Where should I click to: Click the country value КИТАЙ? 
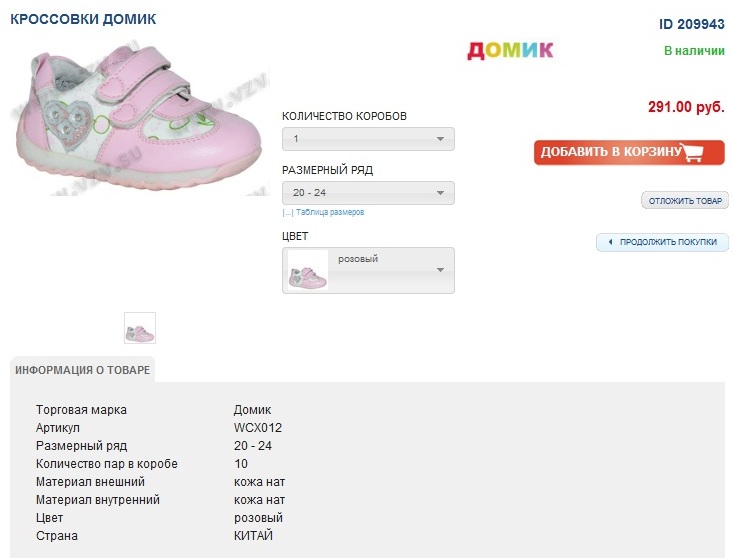253,536
